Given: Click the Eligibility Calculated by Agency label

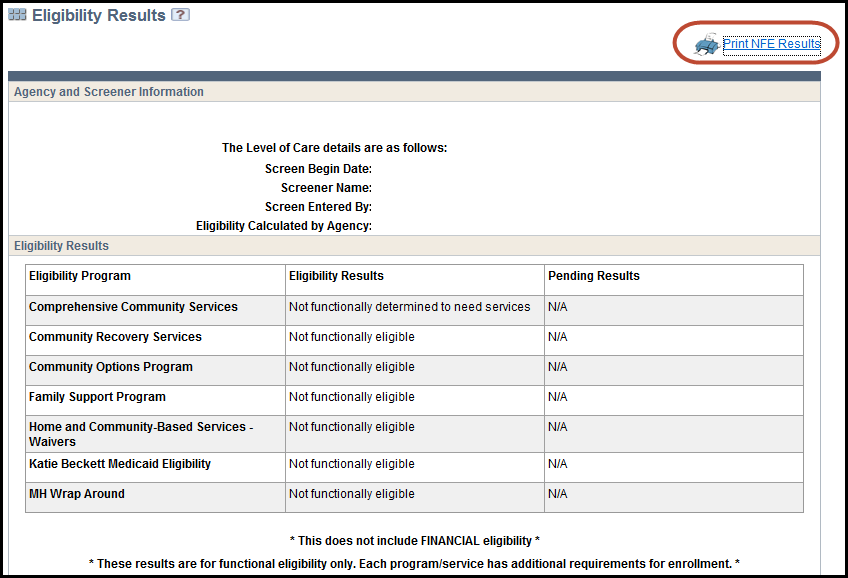Looking at the screenshot, I should pos(284,226).
